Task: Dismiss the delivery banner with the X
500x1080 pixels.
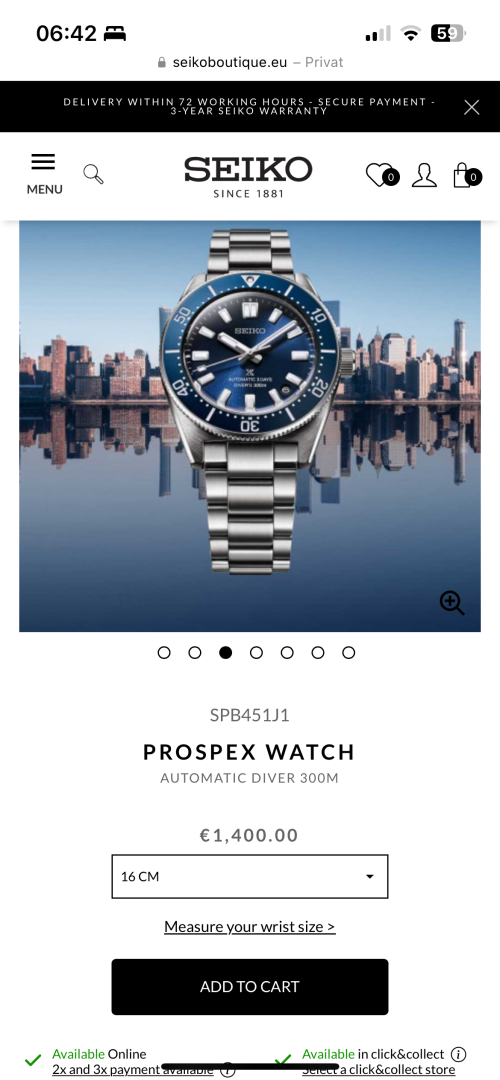Action: [471, 107]
